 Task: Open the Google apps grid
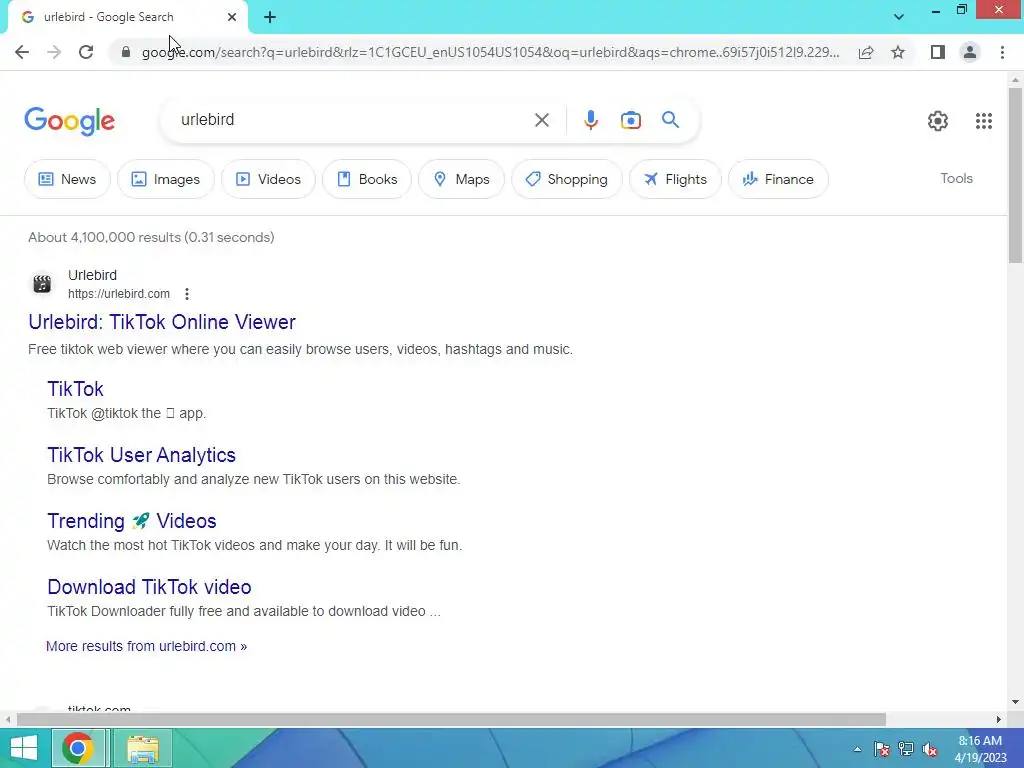coord(984,121)
